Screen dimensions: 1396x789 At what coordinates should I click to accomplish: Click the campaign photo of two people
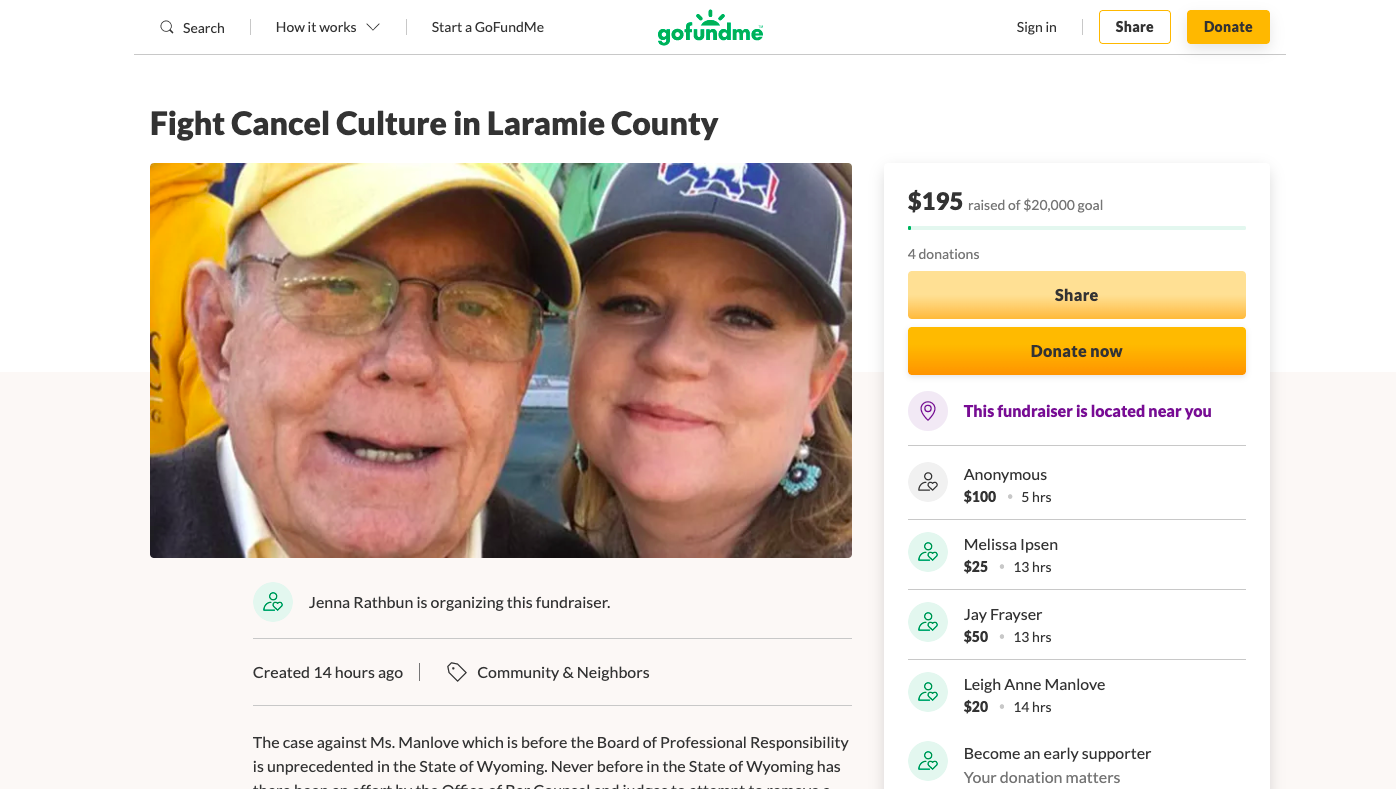[500, 360]
